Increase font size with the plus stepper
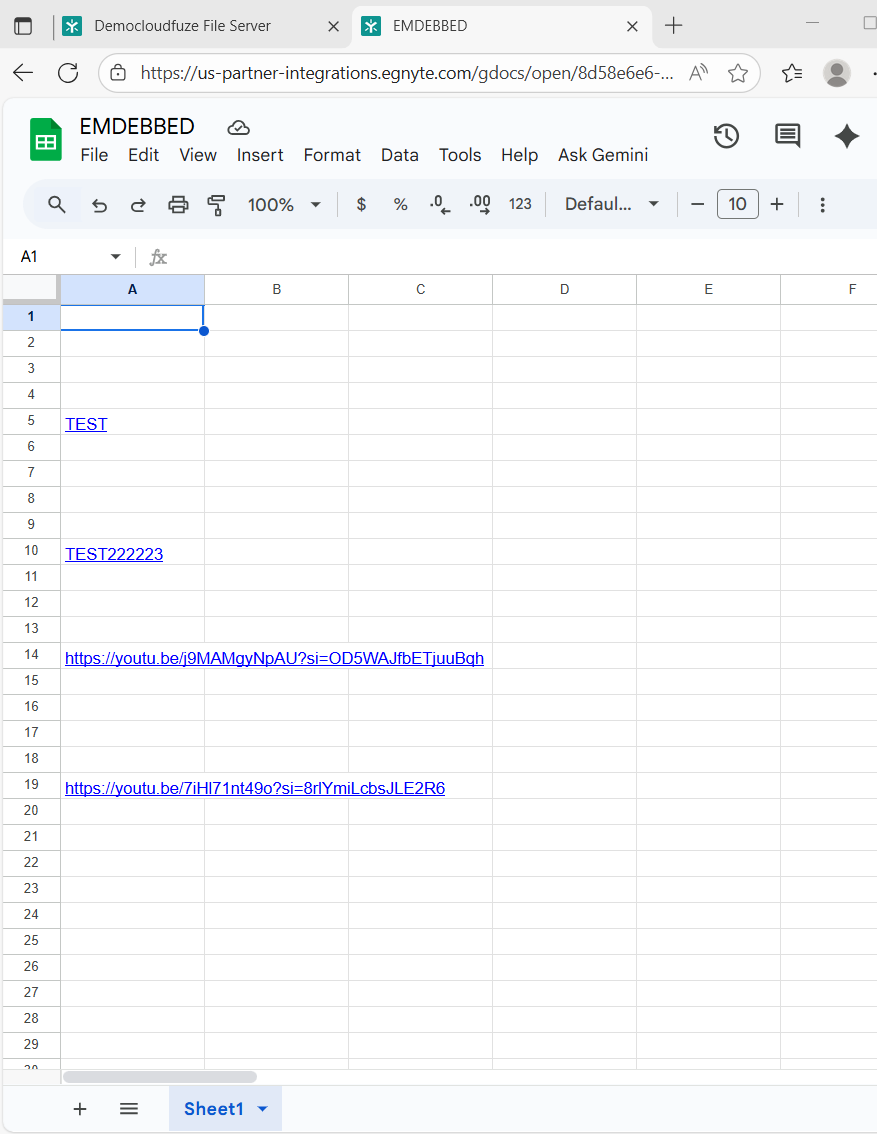This screenshot has height=1134, width=877. coord(777,203)
